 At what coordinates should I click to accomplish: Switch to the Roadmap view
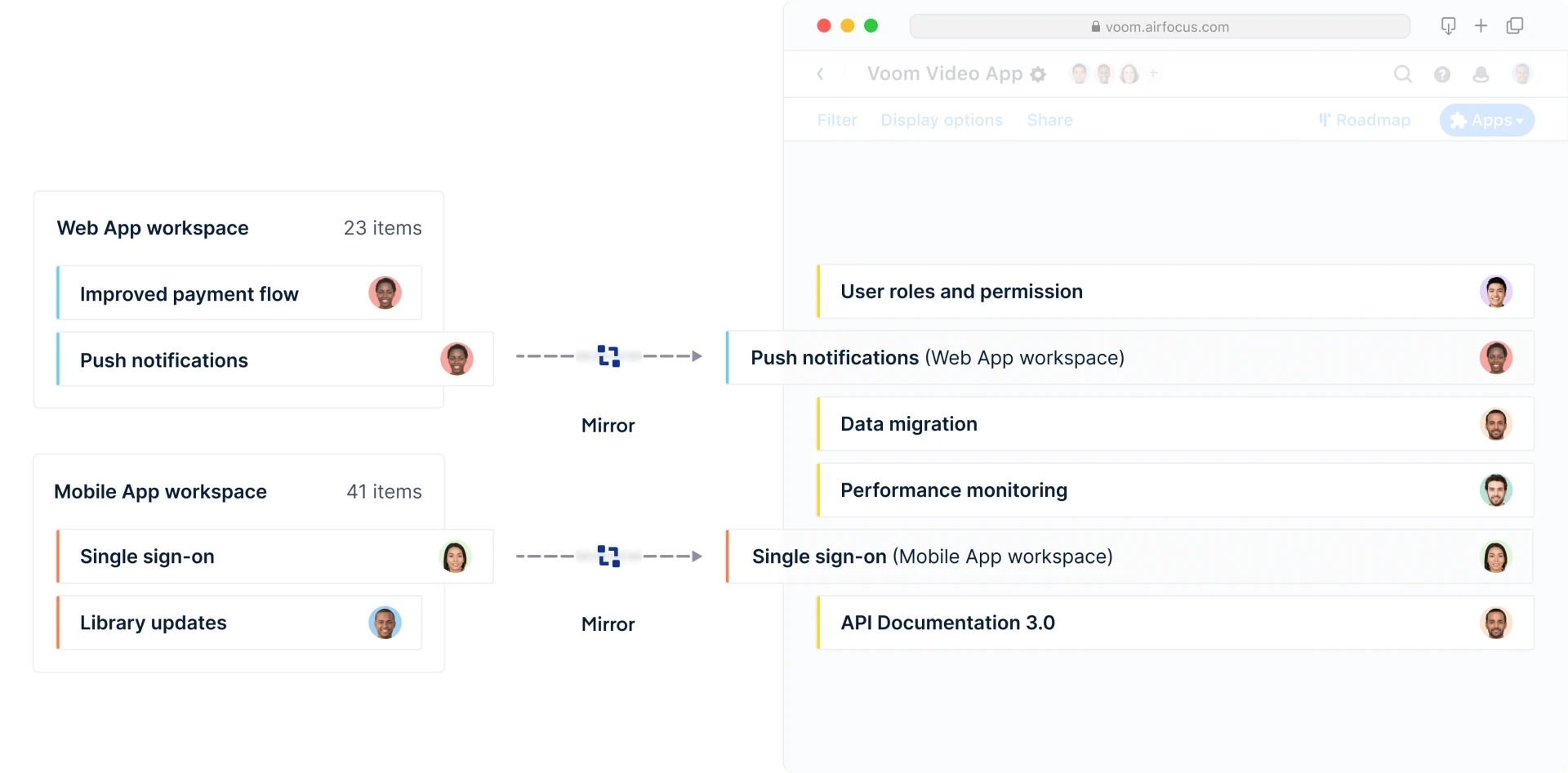[1365, 120]
